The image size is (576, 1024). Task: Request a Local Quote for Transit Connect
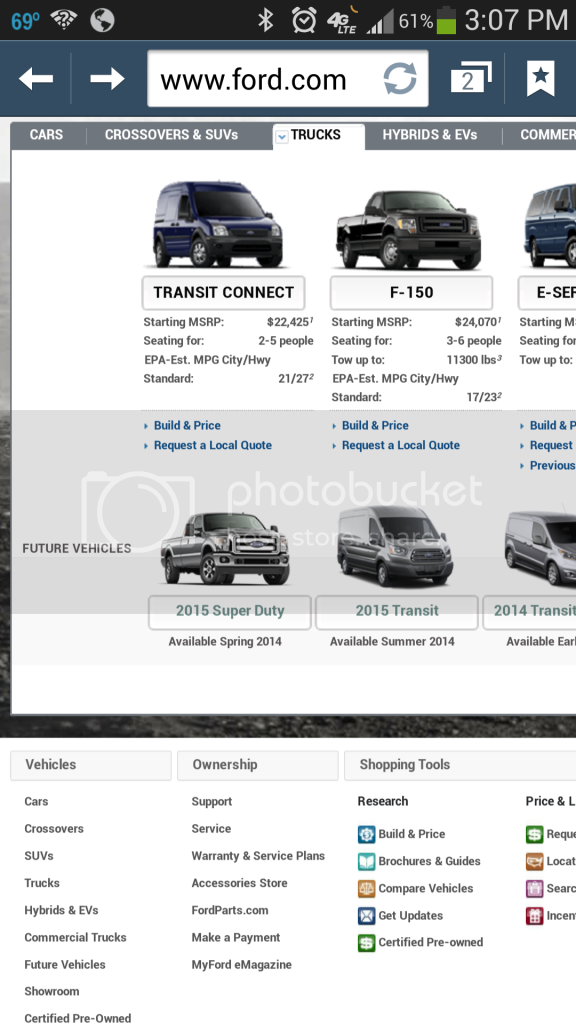pos(213,445)
